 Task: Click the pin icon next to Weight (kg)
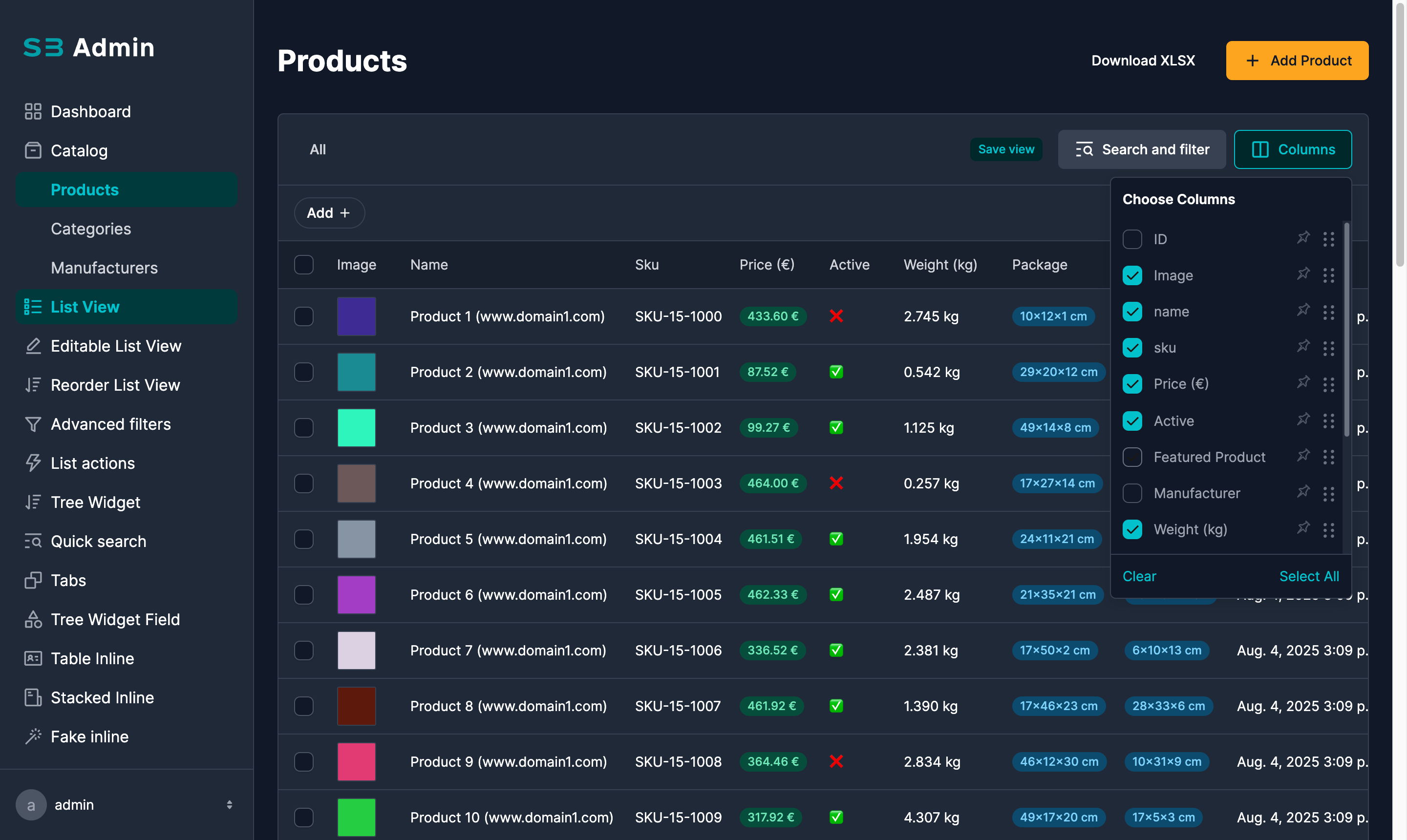pyautogui.click(x=1303, y=528)
